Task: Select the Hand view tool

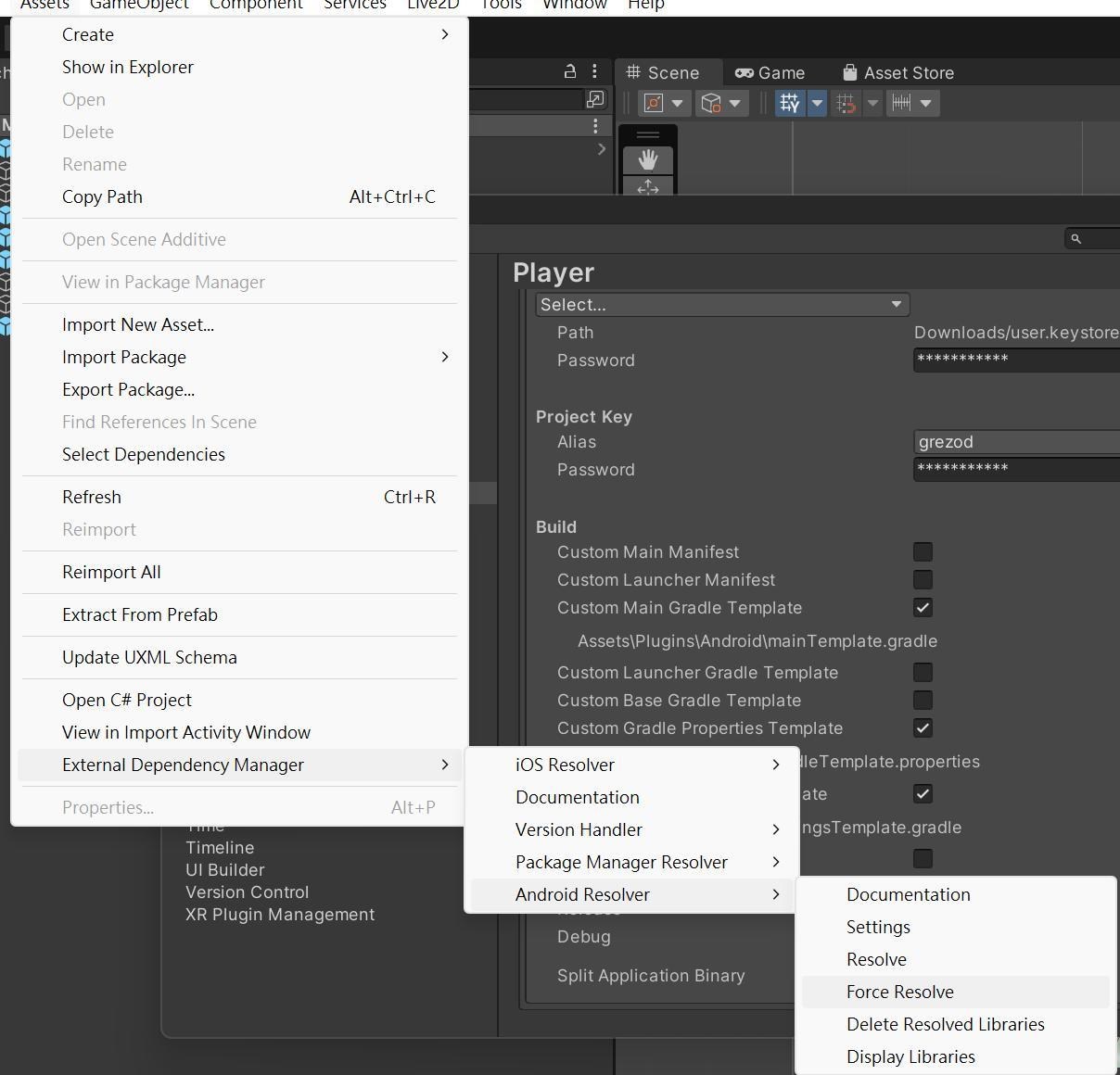Action: tap(648, 159)
